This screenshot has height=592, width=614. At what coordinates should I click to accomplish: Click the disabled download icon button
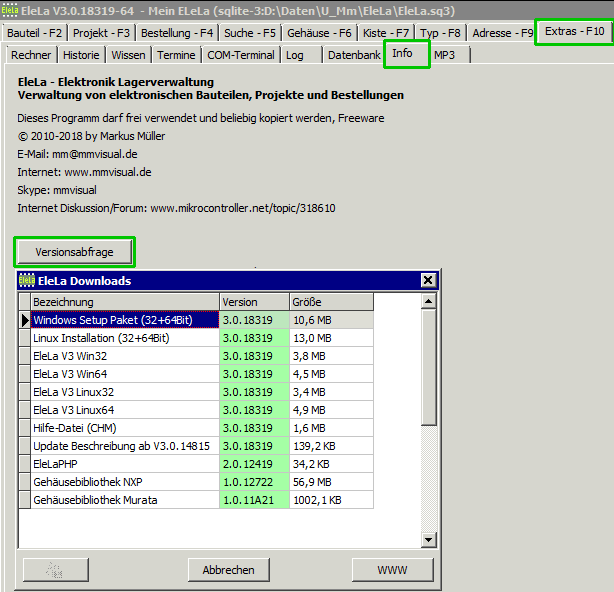pyautogui.click(x=56, y=570)
